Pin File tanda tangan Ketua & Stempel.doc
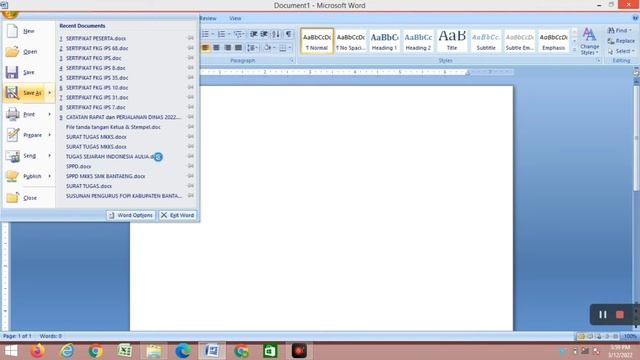 coord(191,127)
